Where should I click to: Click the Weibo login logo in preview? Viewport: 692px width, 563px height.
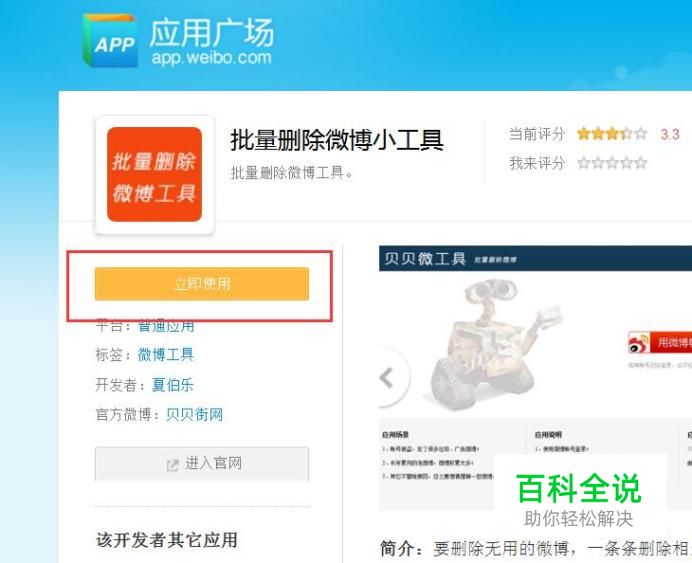pos(639,343)
